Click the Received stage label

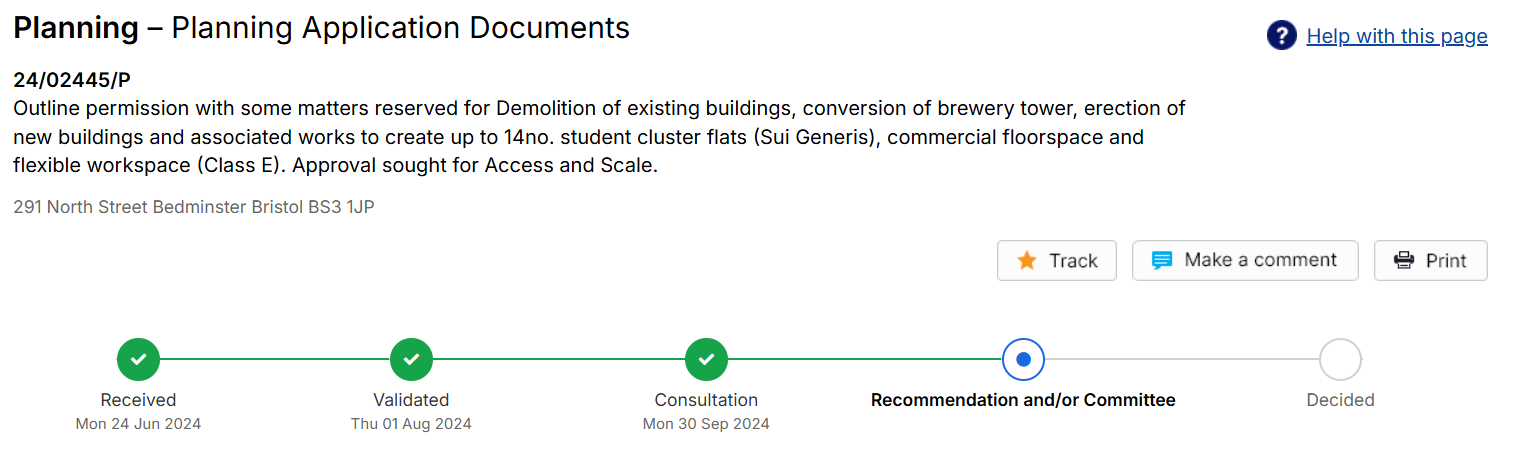(x=138, y=400)
